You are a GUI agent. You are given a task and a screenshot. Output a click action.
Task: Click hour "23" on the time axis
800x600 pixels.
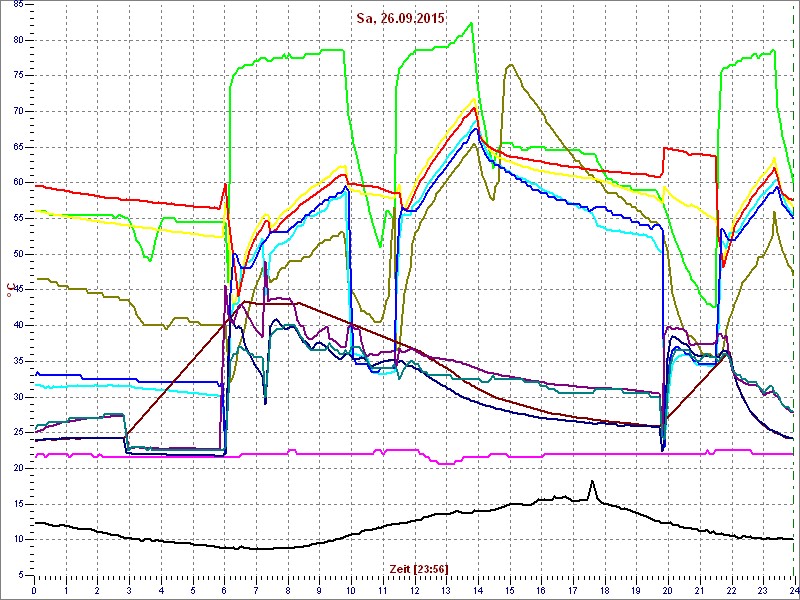click(x=762, y=590)
